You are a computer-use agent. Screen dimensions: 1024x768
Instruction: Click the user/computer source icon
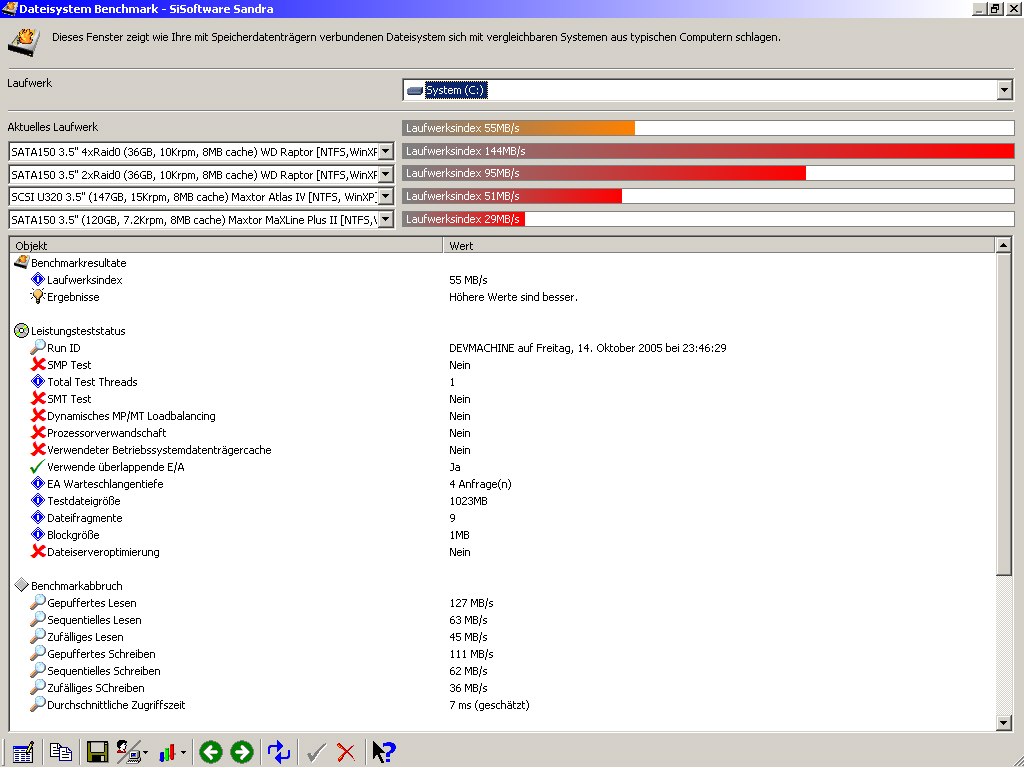tap(128, 752)
